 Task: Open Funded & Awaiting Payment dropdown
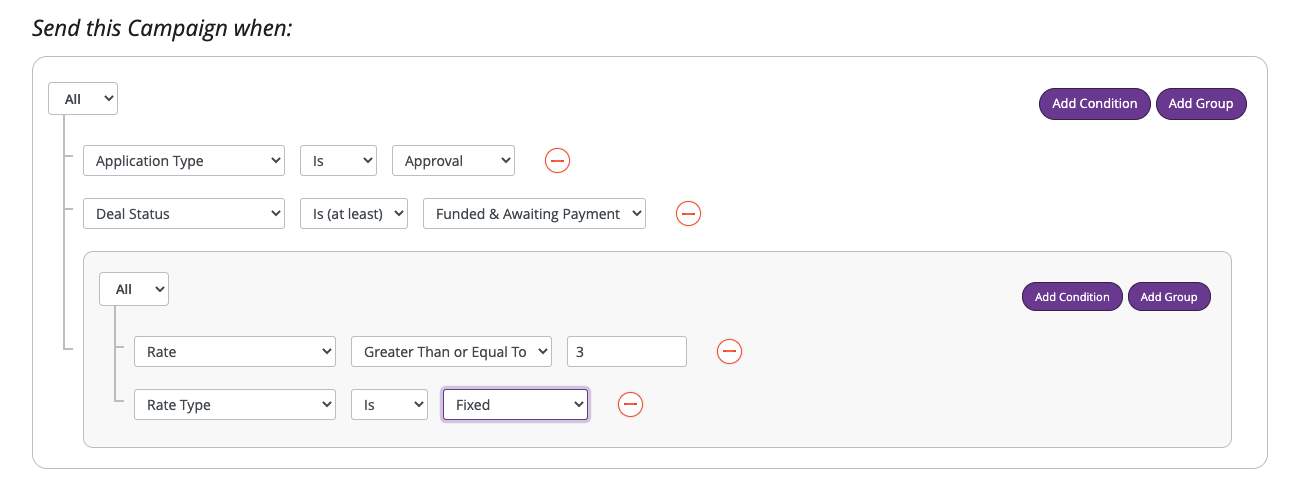coord(534,214)
